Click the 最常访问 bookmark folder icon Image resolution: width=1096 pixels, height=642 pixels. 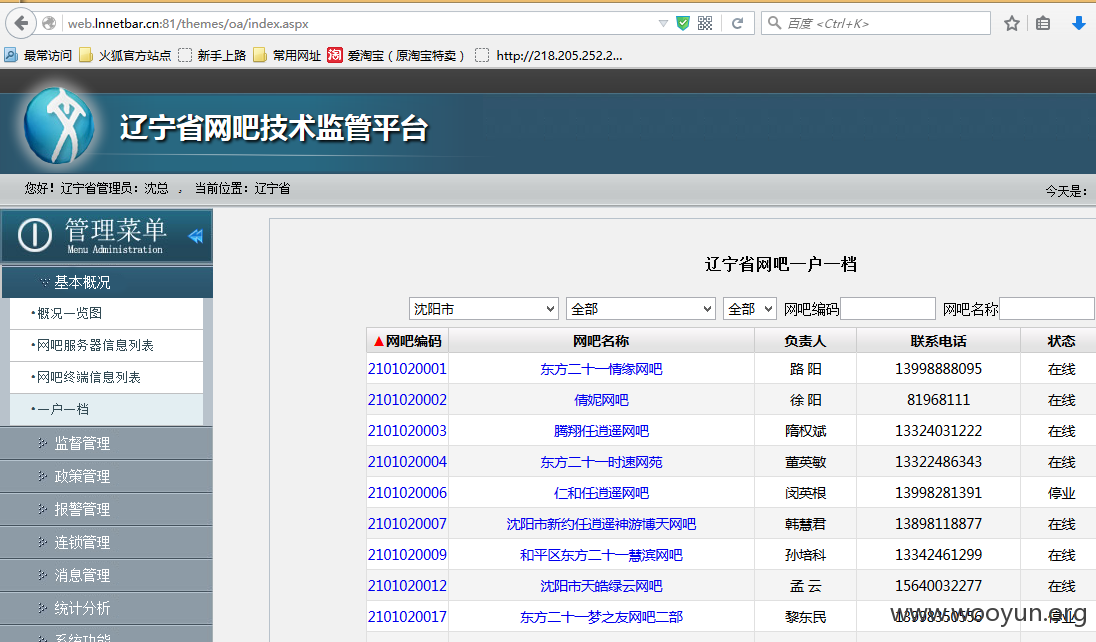tap(11, 55)
